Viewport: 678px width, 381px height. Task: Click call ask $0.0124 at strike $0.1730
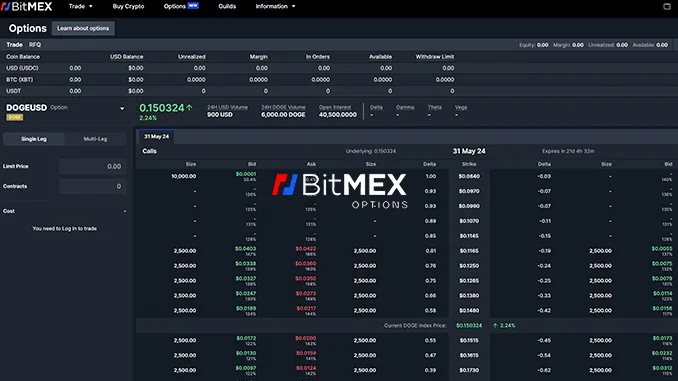click(x=306, y=368)
